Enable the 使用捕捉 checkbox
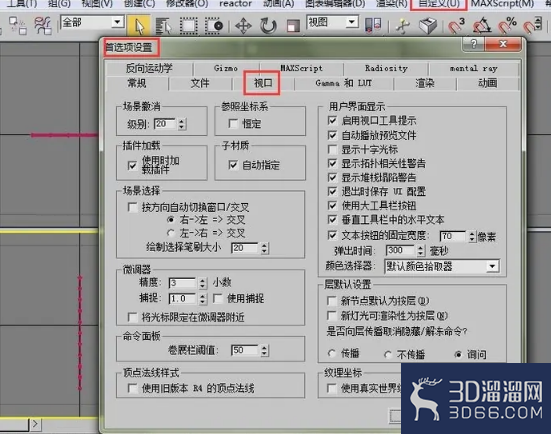The height and width of the screenshot is (434, 551). pyautogui.click(x=218, y=298)
